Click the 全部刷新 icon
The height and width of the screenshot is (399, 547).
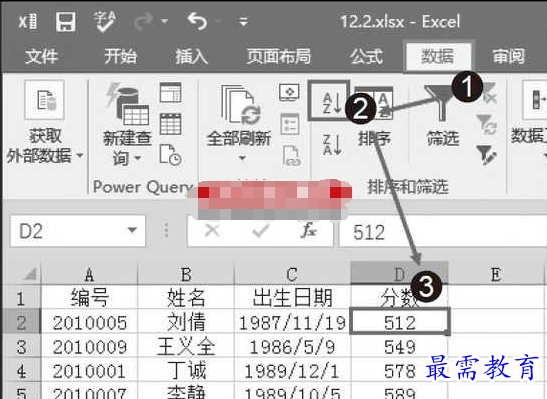pyautogui.click(x=241, y=105)
